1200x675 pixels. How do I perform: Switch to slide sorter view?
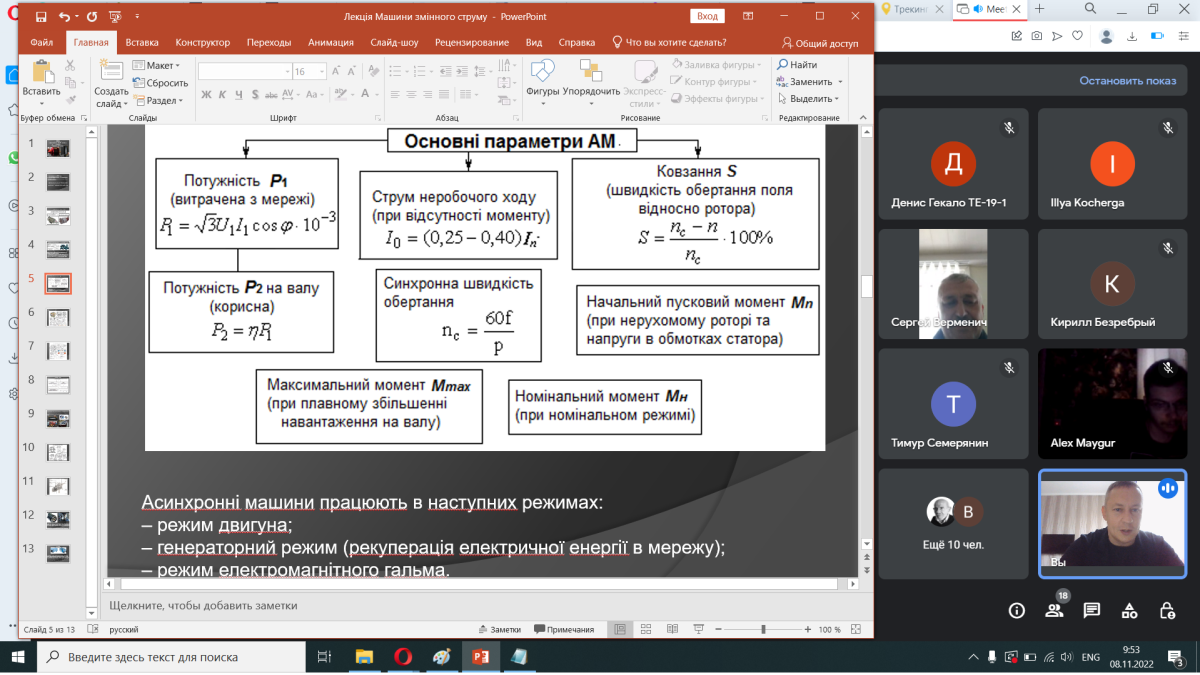click(643, 630)
